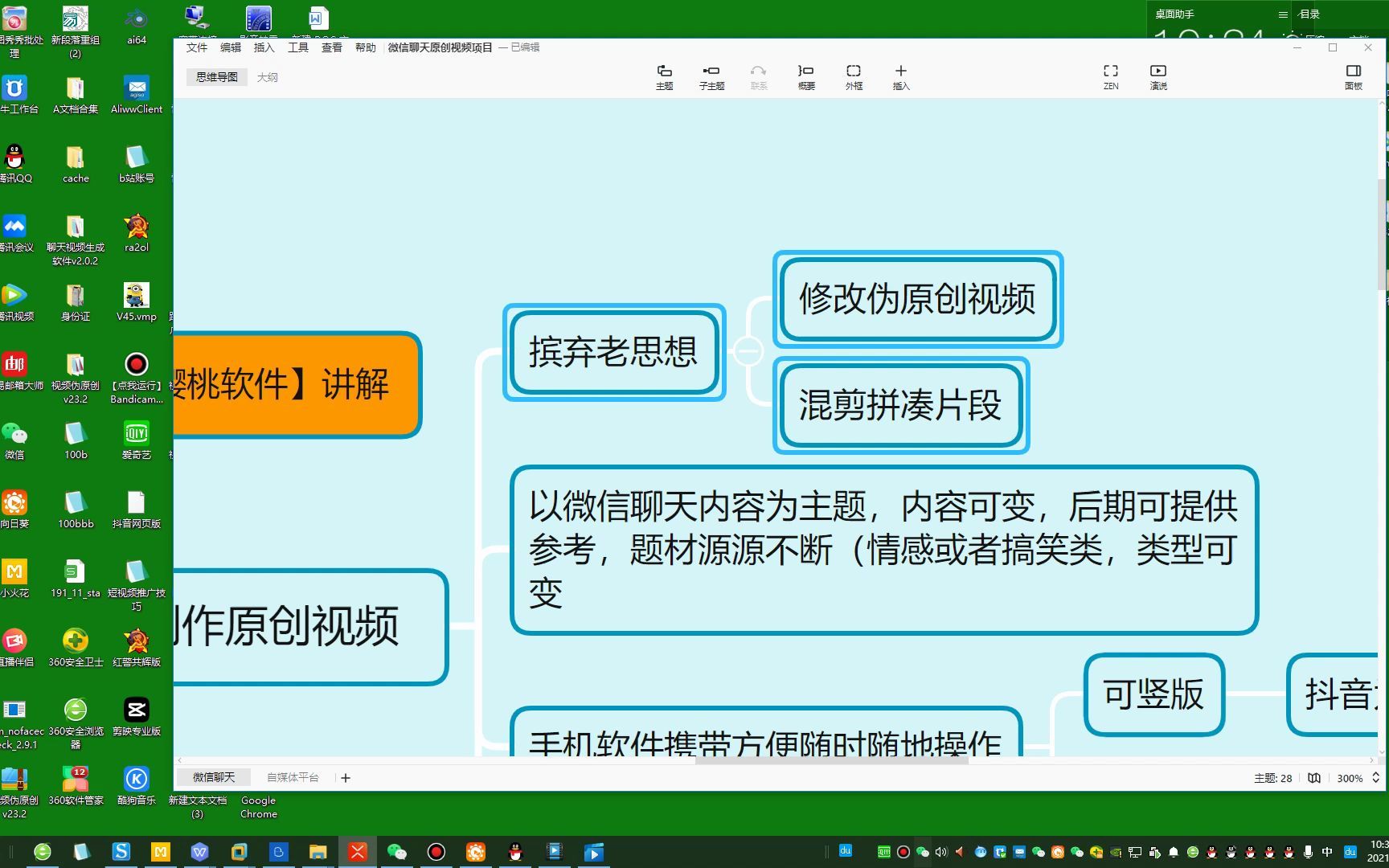Open the Bandicam desktop shortcut
This screenshot has width=1389, height=868.
(137, 378)
